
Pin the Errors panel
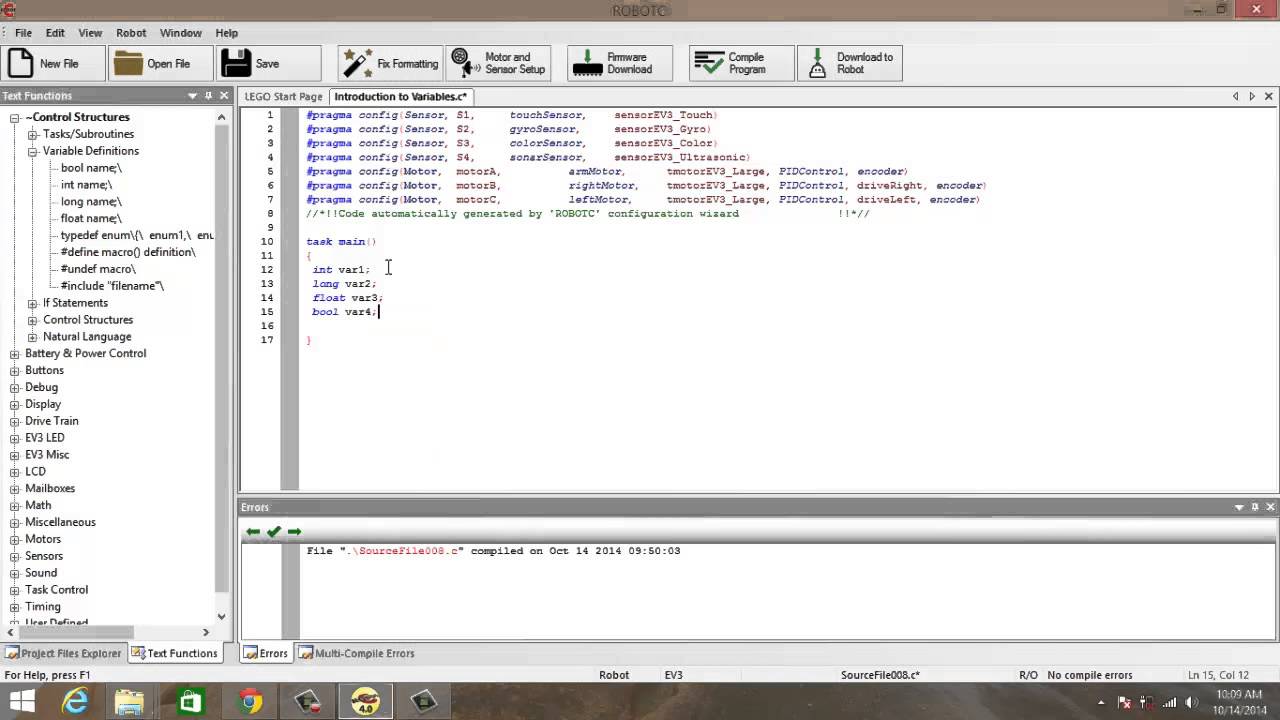[1255, 507]
